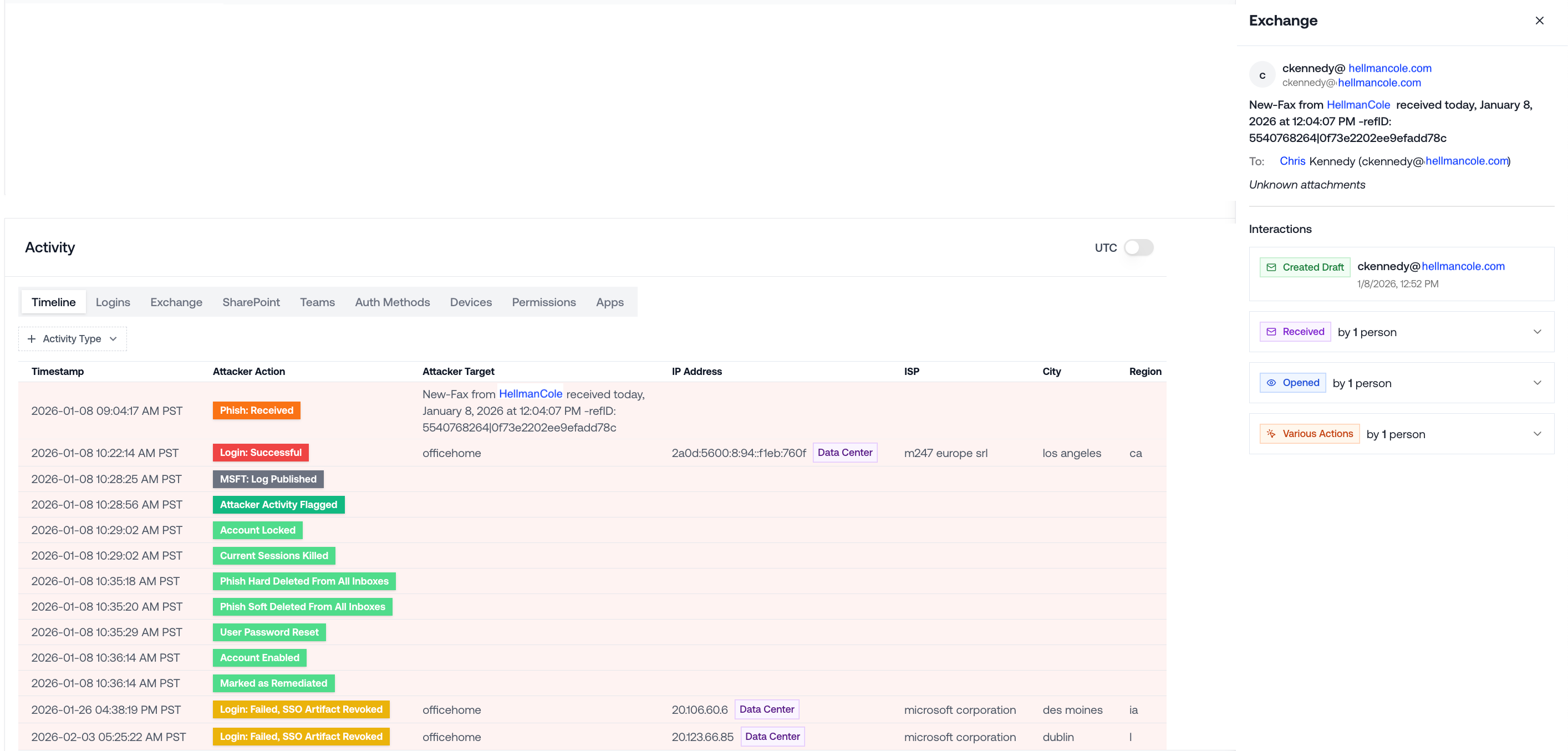Expand the Opened by 1 person row

[x=1537, y=383]
